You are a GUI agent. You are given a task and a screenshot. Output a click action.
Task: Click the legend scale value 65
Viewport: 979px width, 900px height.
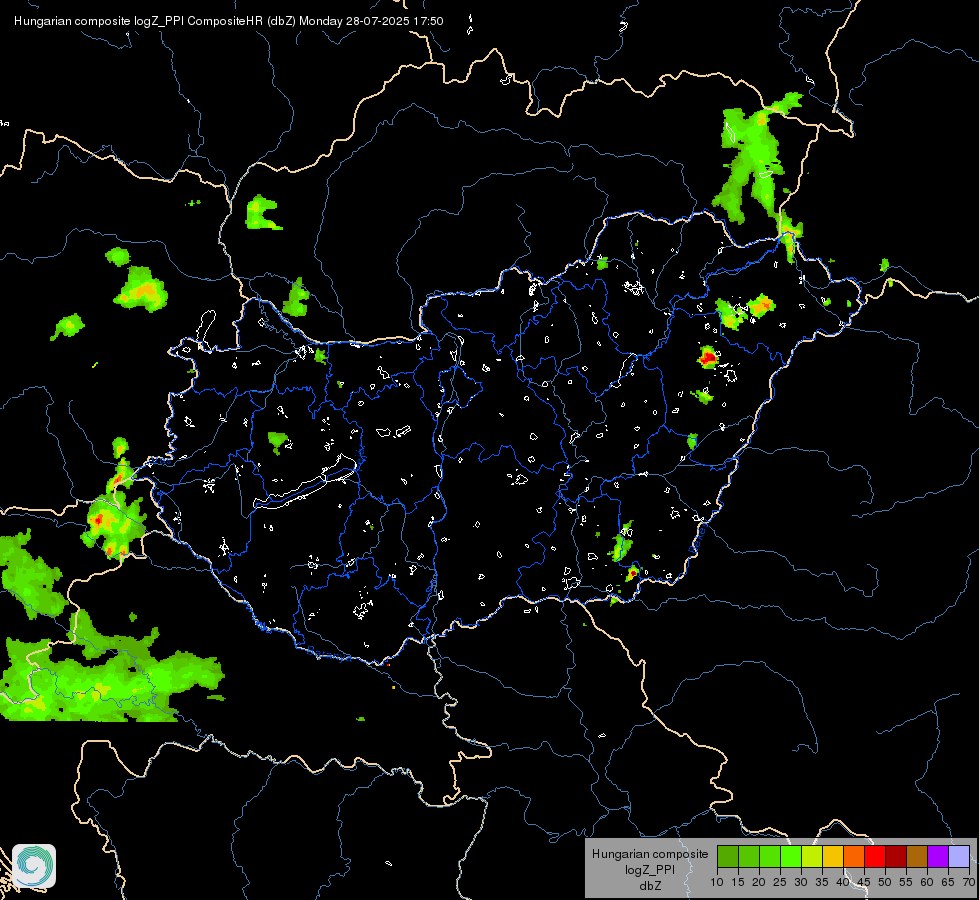coord(948,883)
